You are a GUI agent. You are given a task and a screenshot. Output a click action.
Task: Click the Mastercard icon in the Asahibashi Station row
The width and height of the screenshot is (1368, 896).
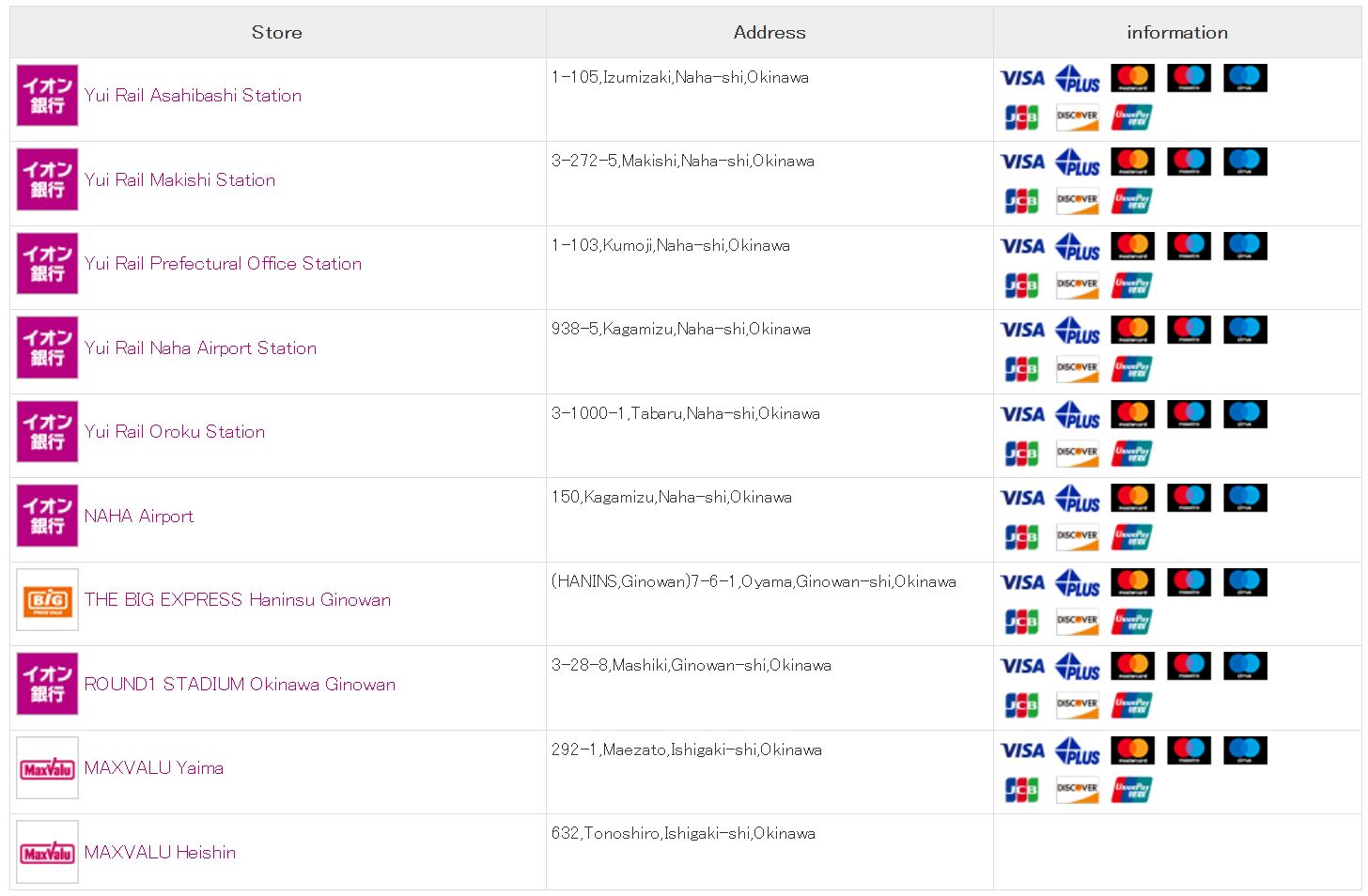tap(1133, 78)
